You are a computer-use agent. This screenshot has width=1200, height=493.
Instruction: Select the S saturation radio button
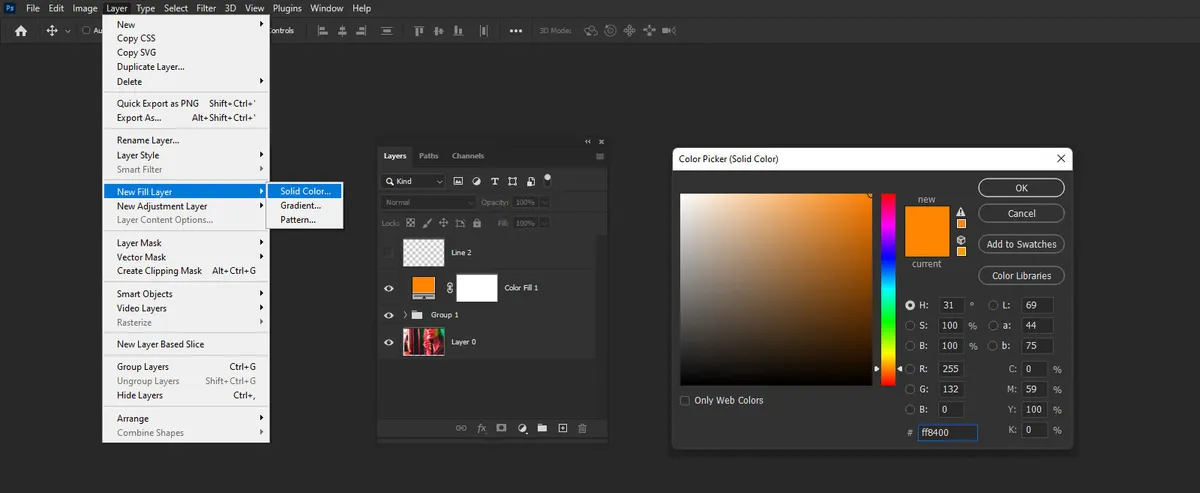click(910, 325)
